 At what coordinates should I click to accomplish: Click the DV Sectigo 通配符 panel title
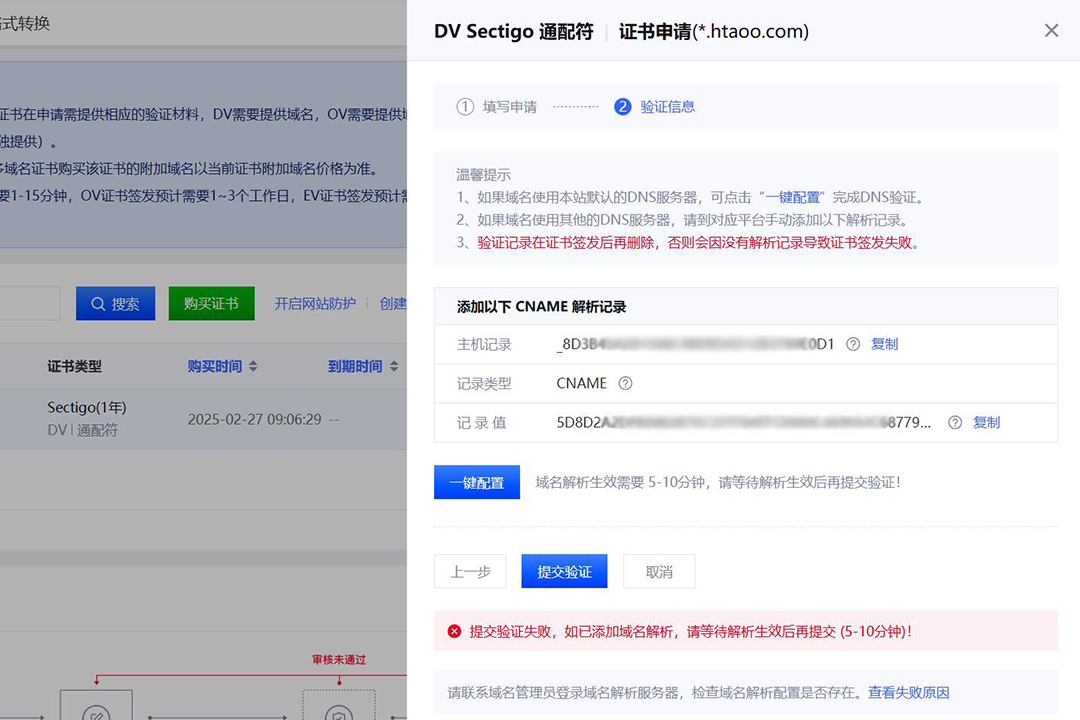click(x=513, y=31)
